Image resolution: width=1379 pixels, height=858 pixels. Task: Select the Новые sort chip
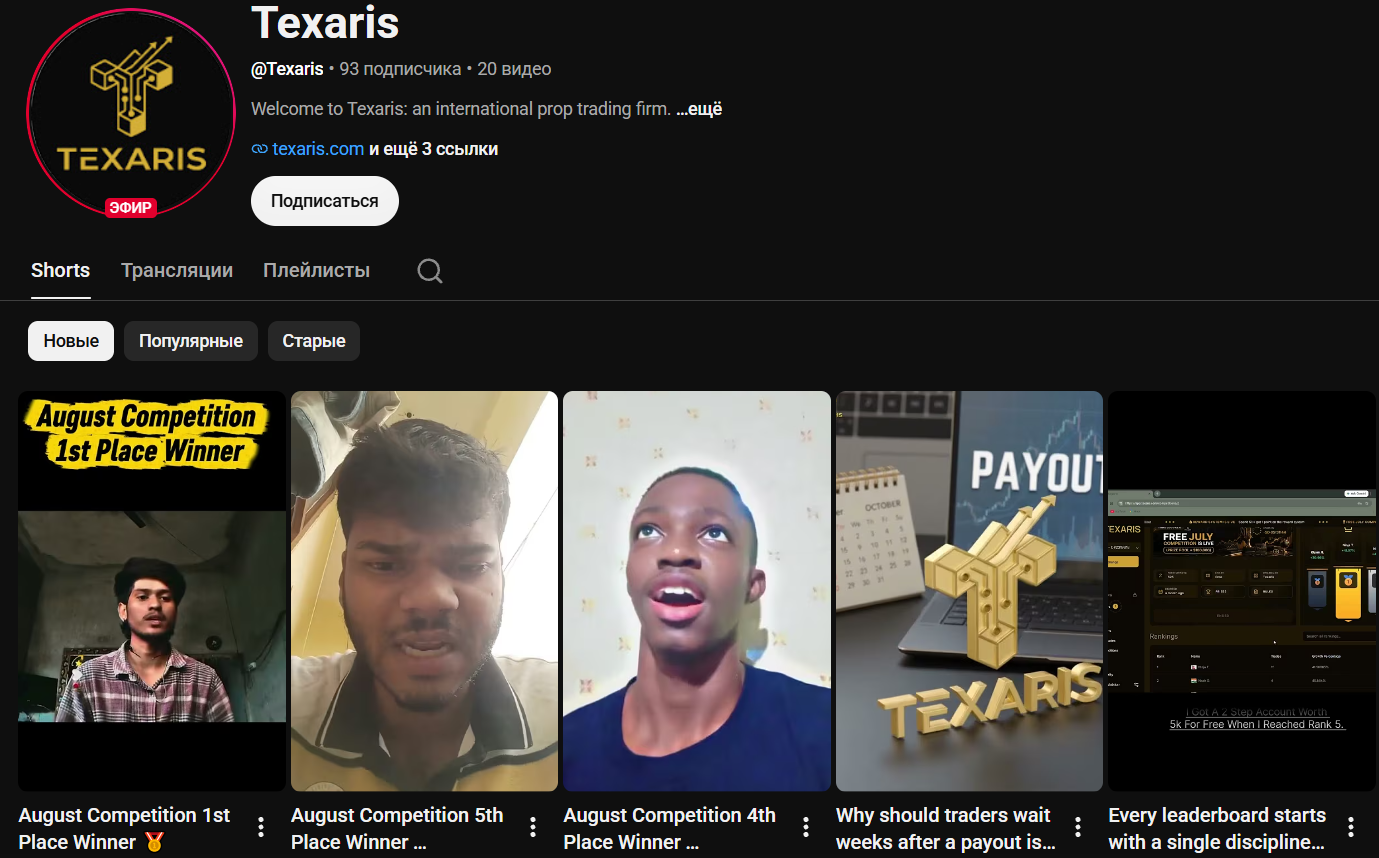tap(71, 341)
